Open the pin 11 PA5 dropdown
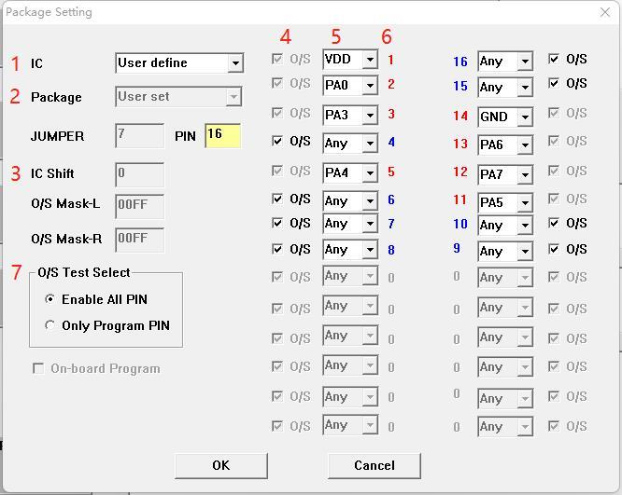The height and width of the screenshot is (496, 622). 505,203
